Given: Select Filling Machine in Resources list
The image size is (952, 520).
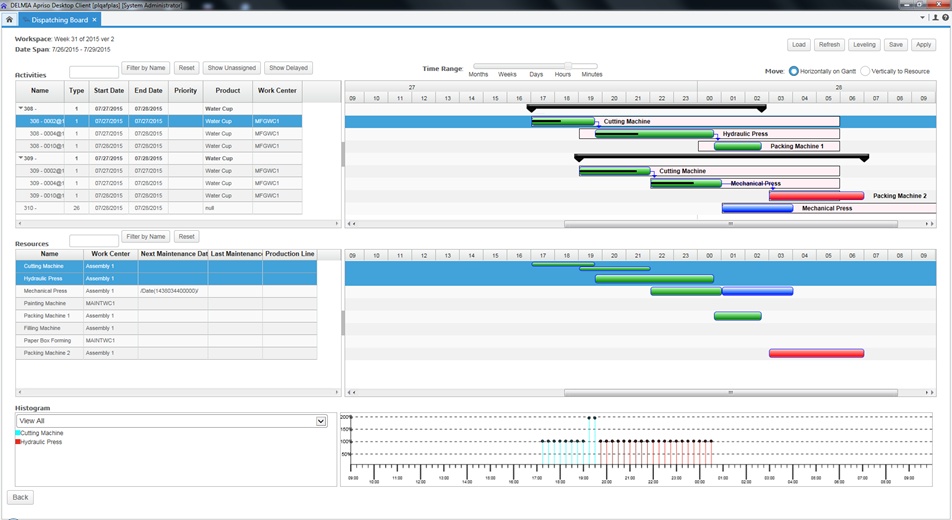Looking at the screenshot, I should 166,328.
